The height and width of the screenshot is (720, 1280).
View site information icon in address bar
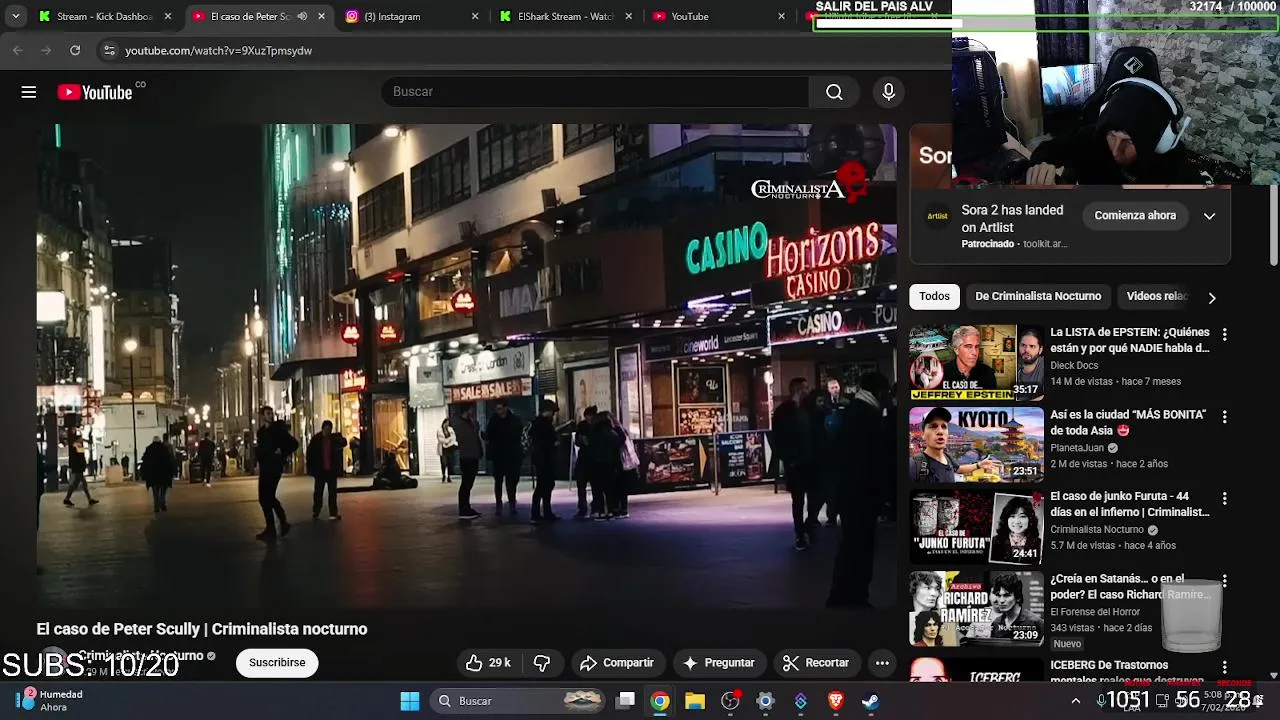point(108,50)
